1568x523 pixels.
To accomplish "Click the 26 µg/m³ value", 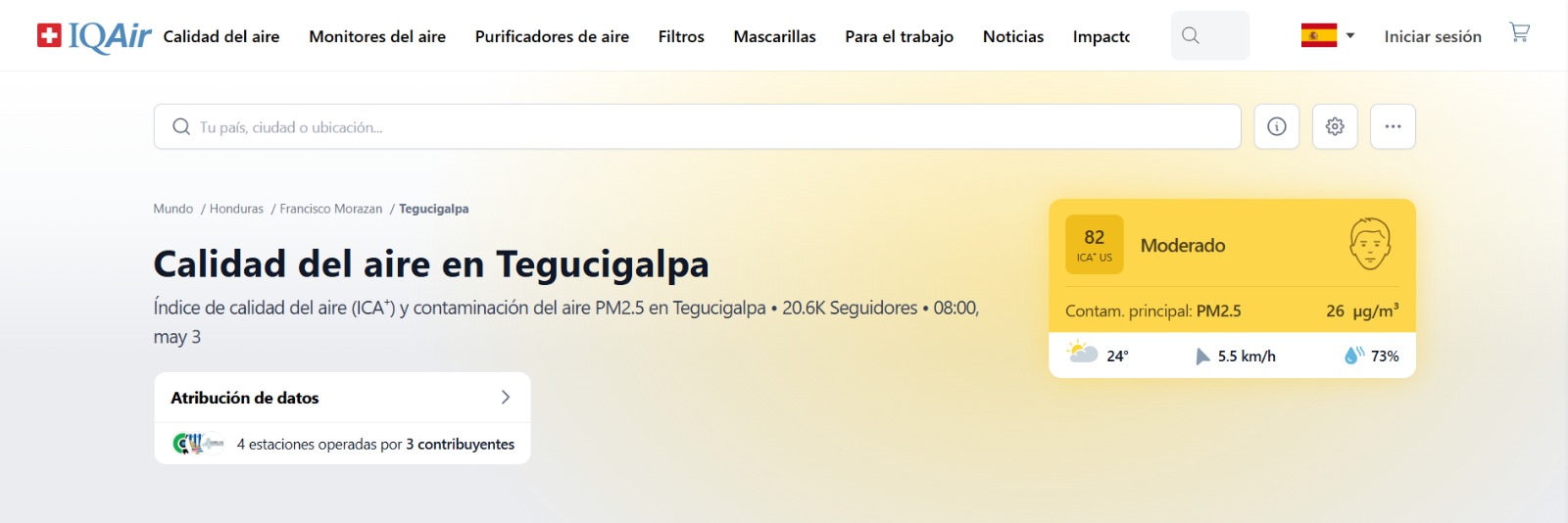I will point(1362,310).
